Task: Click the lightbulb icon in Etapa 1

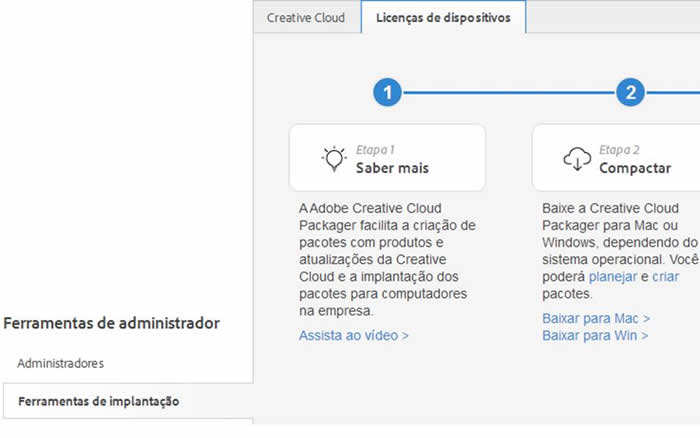Action: [332, 158]
